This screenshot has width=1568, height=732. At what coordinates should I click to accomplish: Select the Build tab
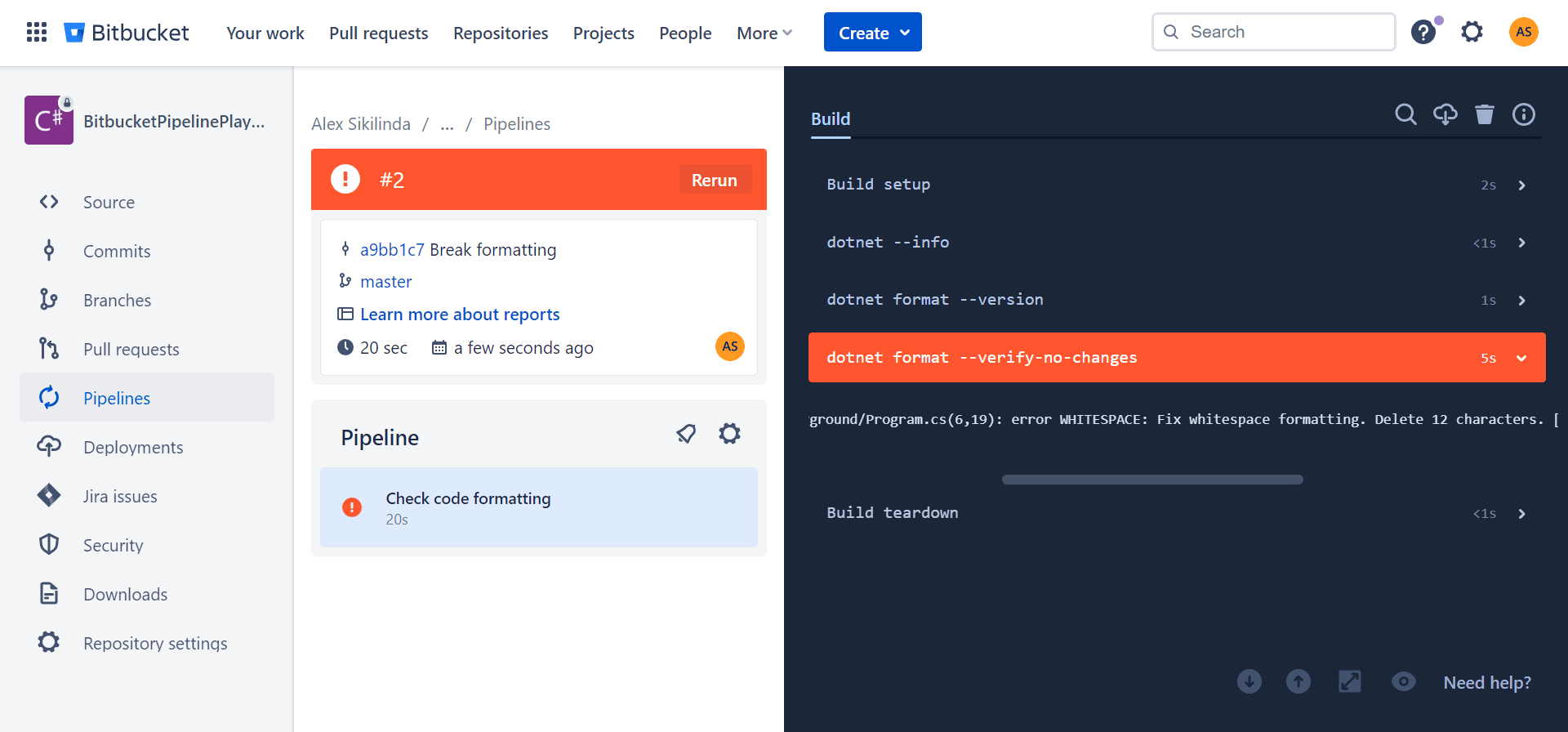(x=831, y=119)
